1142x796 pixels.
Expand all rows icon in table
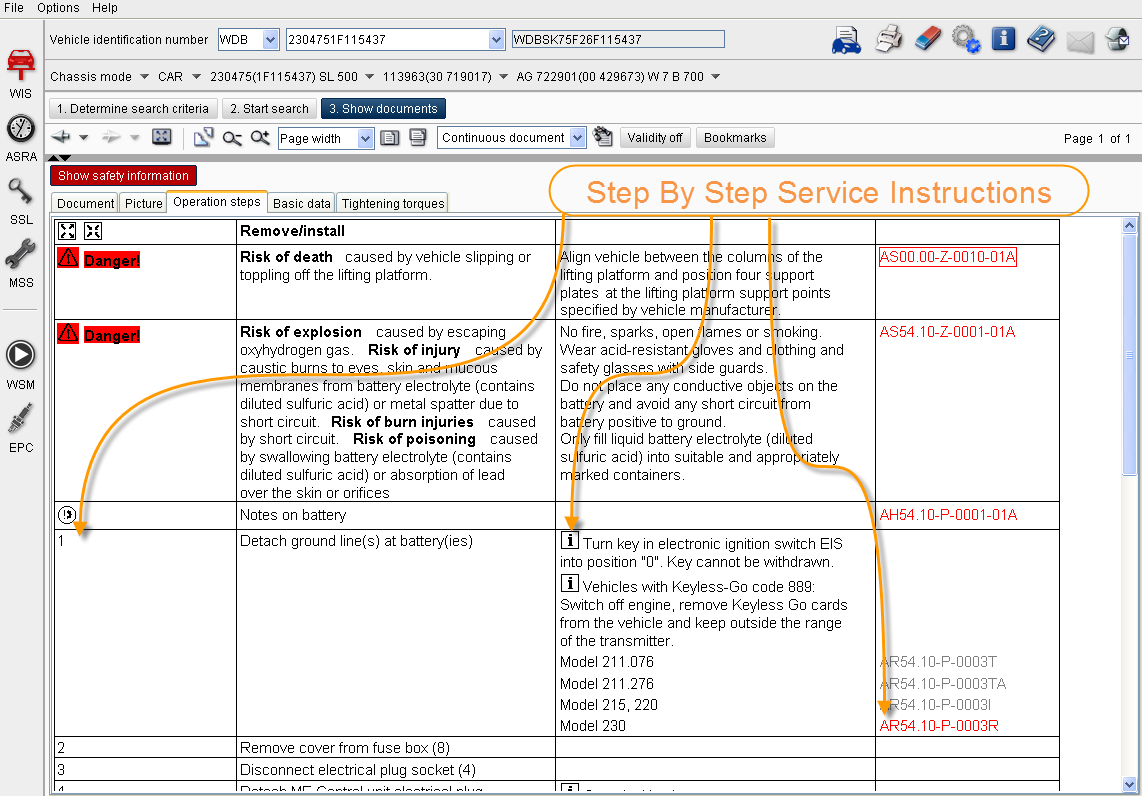67,231
